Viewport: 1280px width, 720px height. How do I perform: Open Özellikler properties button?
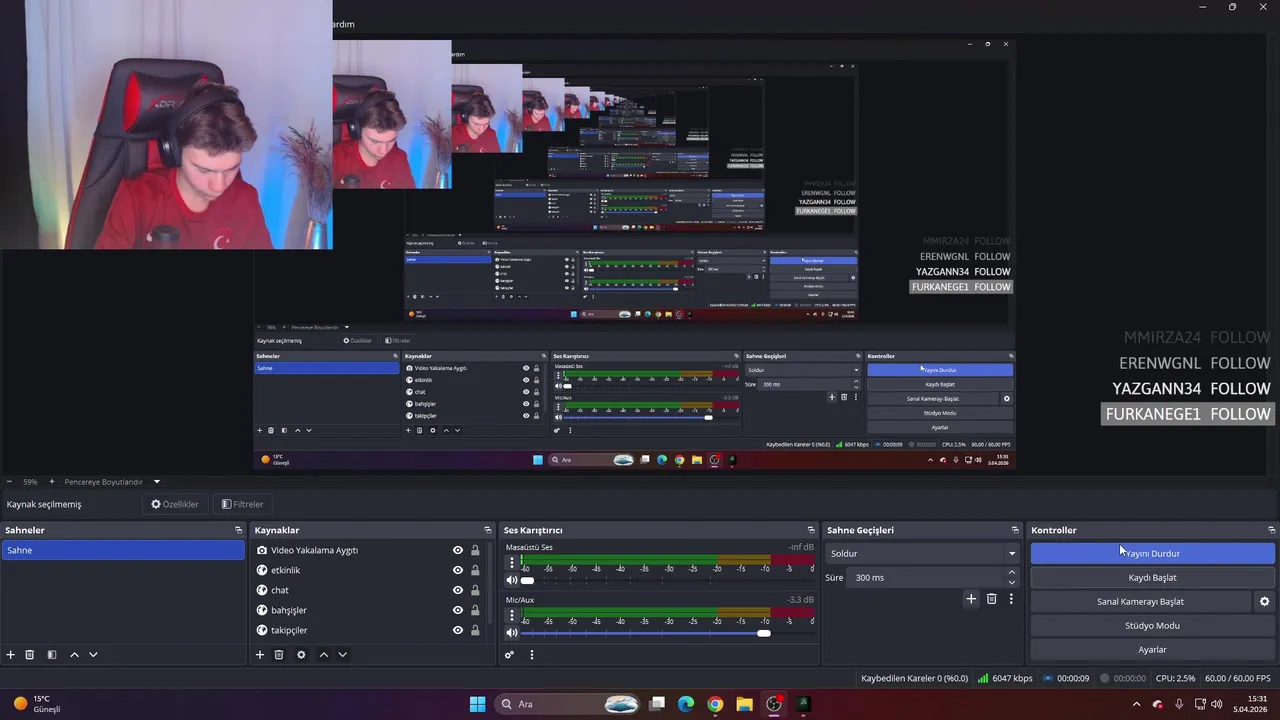175,504
